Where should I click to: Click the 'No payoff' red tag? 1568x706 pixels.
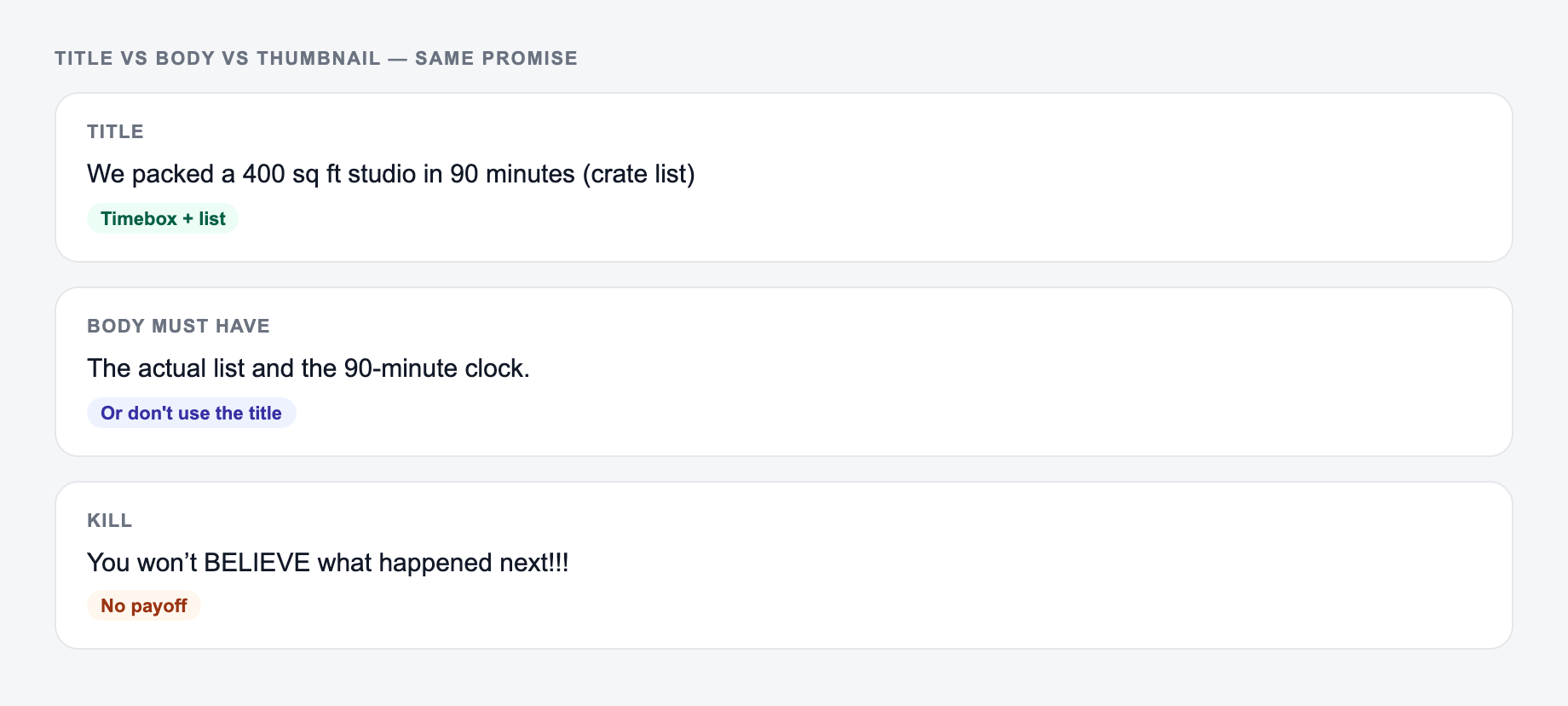tap(143, 605)
